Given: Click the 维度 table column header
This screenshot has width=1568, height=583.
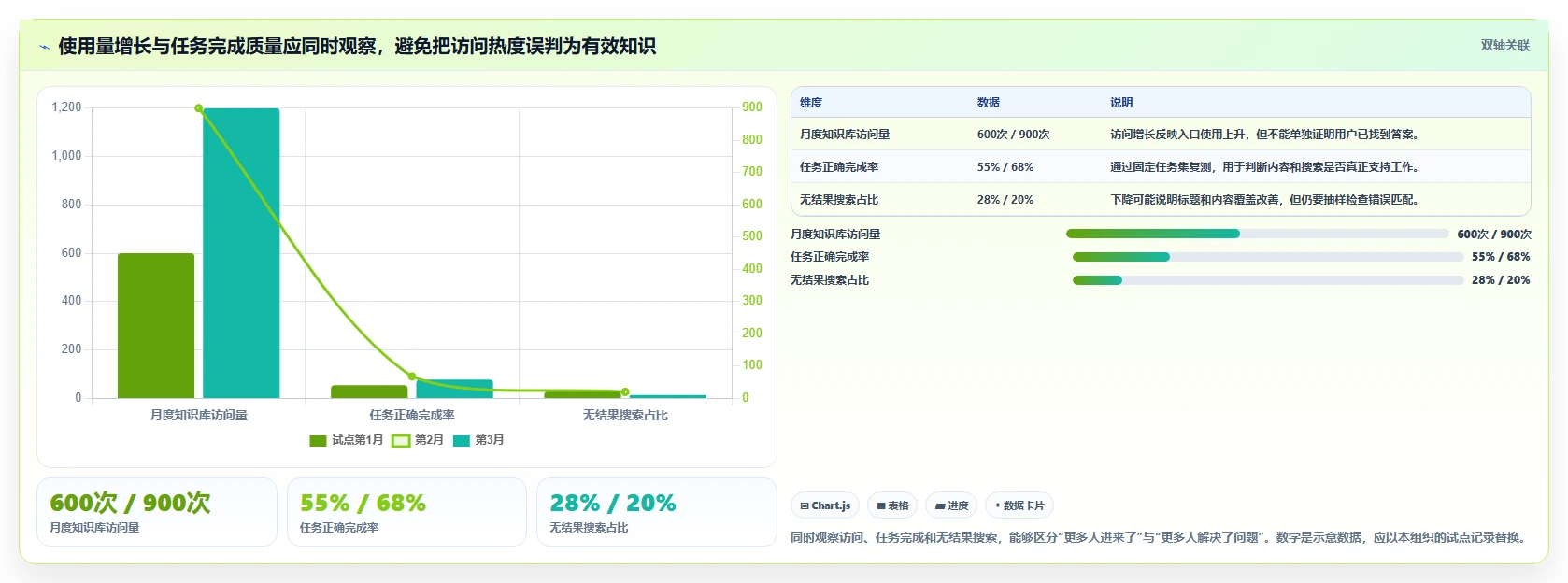Looking at the screenshot, I should coord(811,103).
